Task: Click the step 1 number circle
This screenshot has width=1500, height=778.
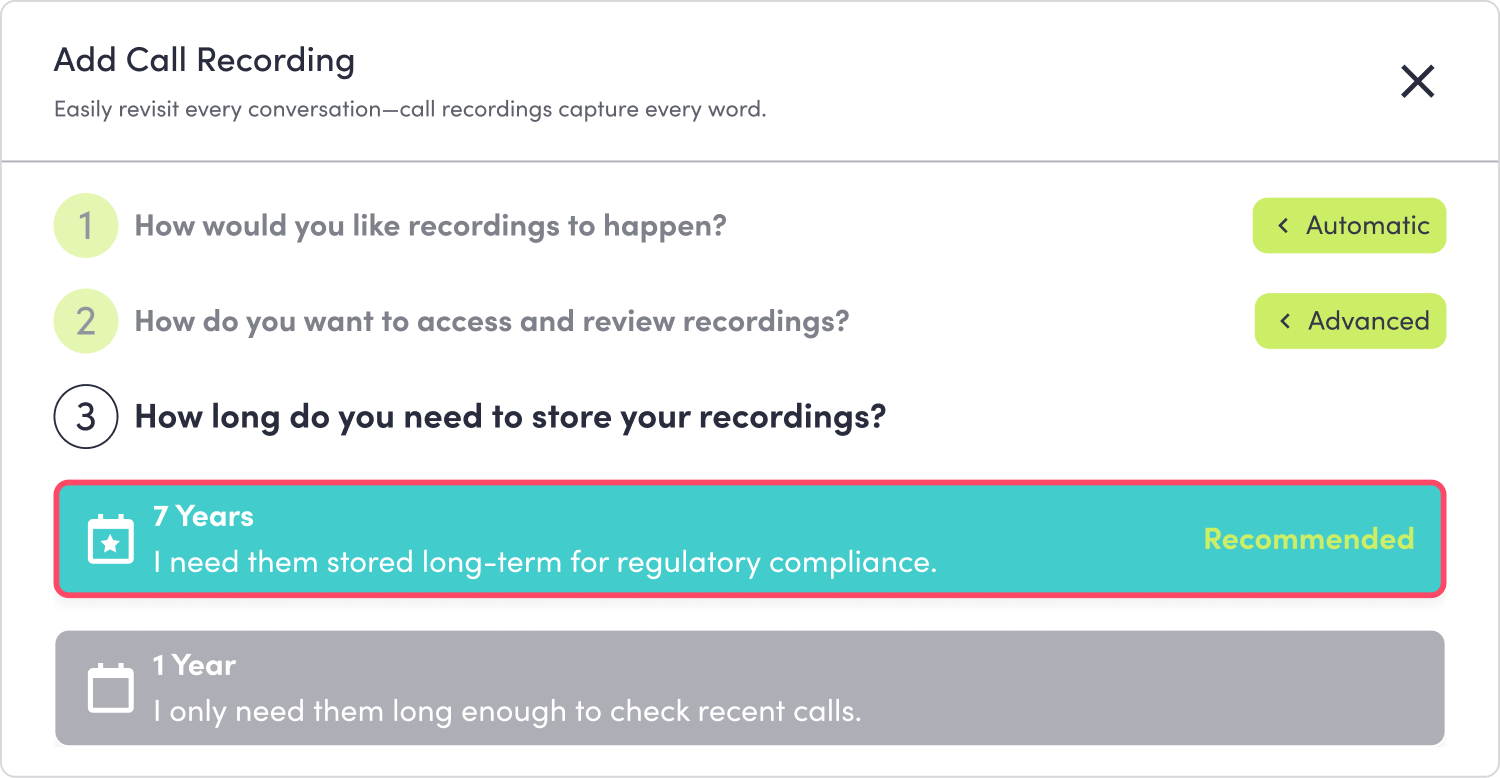Action: [86, 226]
